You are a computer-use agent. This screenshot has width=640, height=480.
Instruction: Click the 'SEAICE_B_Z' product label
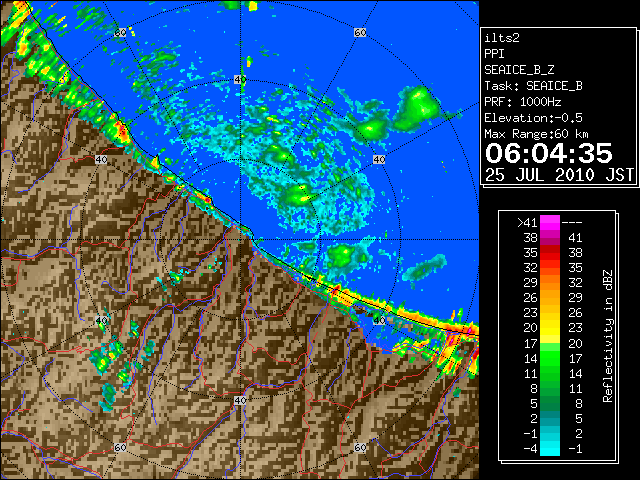pos(519,70)
